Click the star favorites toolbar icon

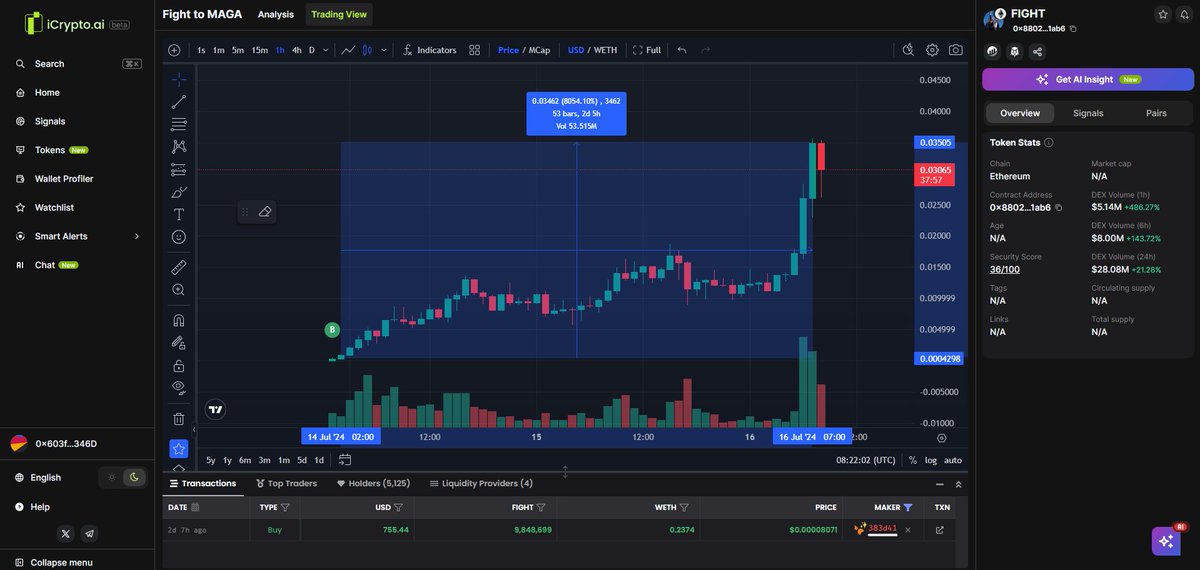[x=179, y=448]
